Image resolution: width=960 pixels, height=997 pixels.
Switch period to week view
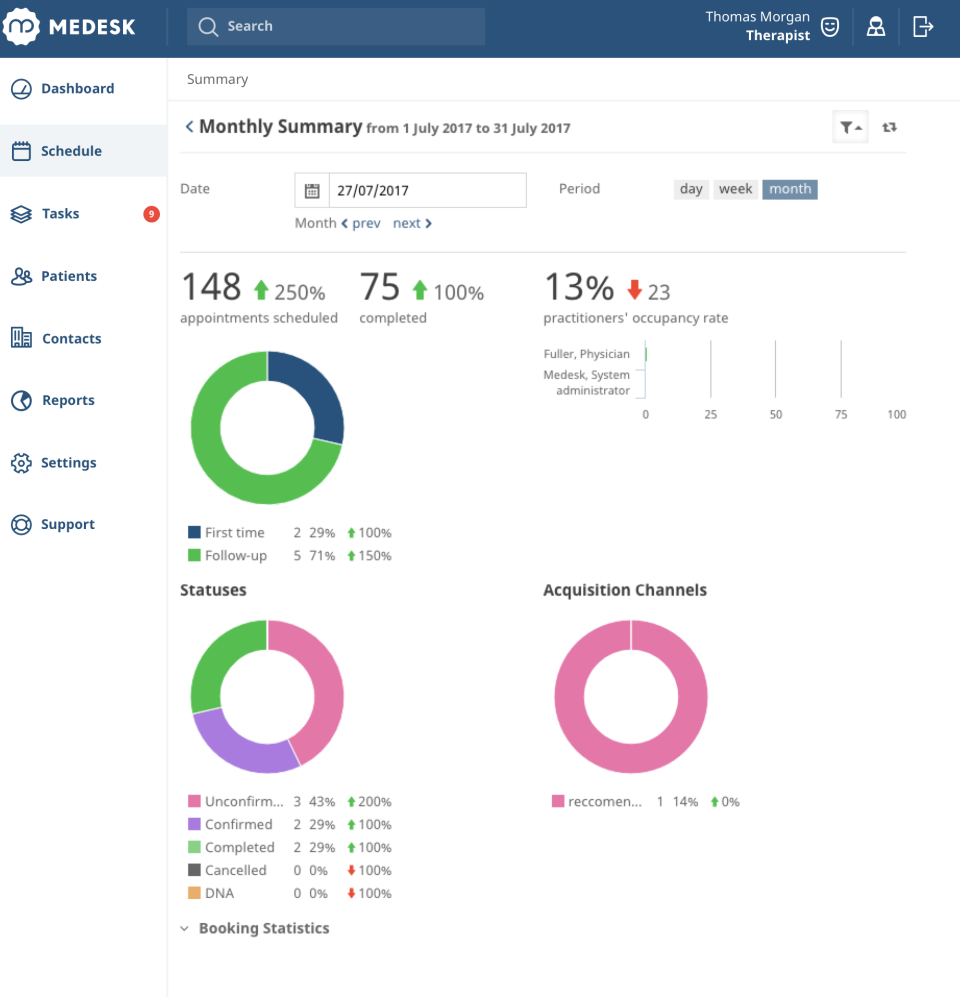735,189
